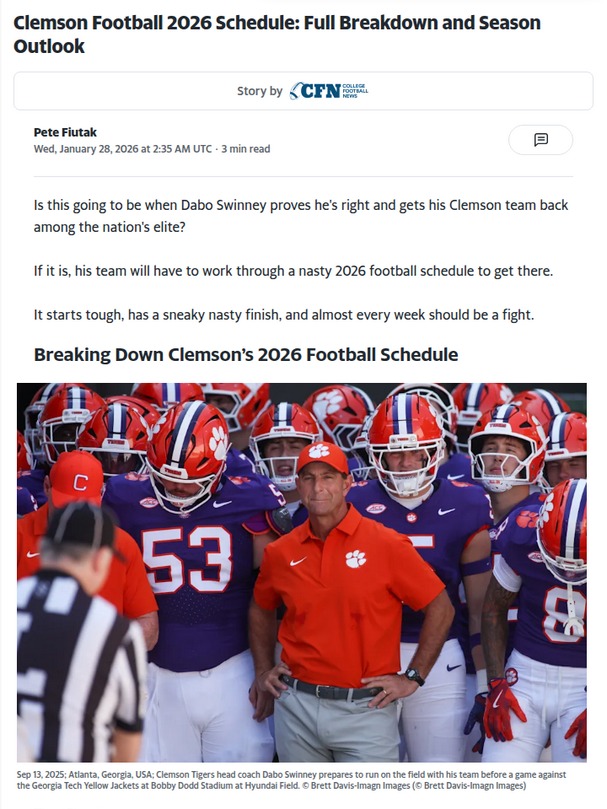
Task: Click the paw logo on the coach's orange cap
Action: point(319,452)
